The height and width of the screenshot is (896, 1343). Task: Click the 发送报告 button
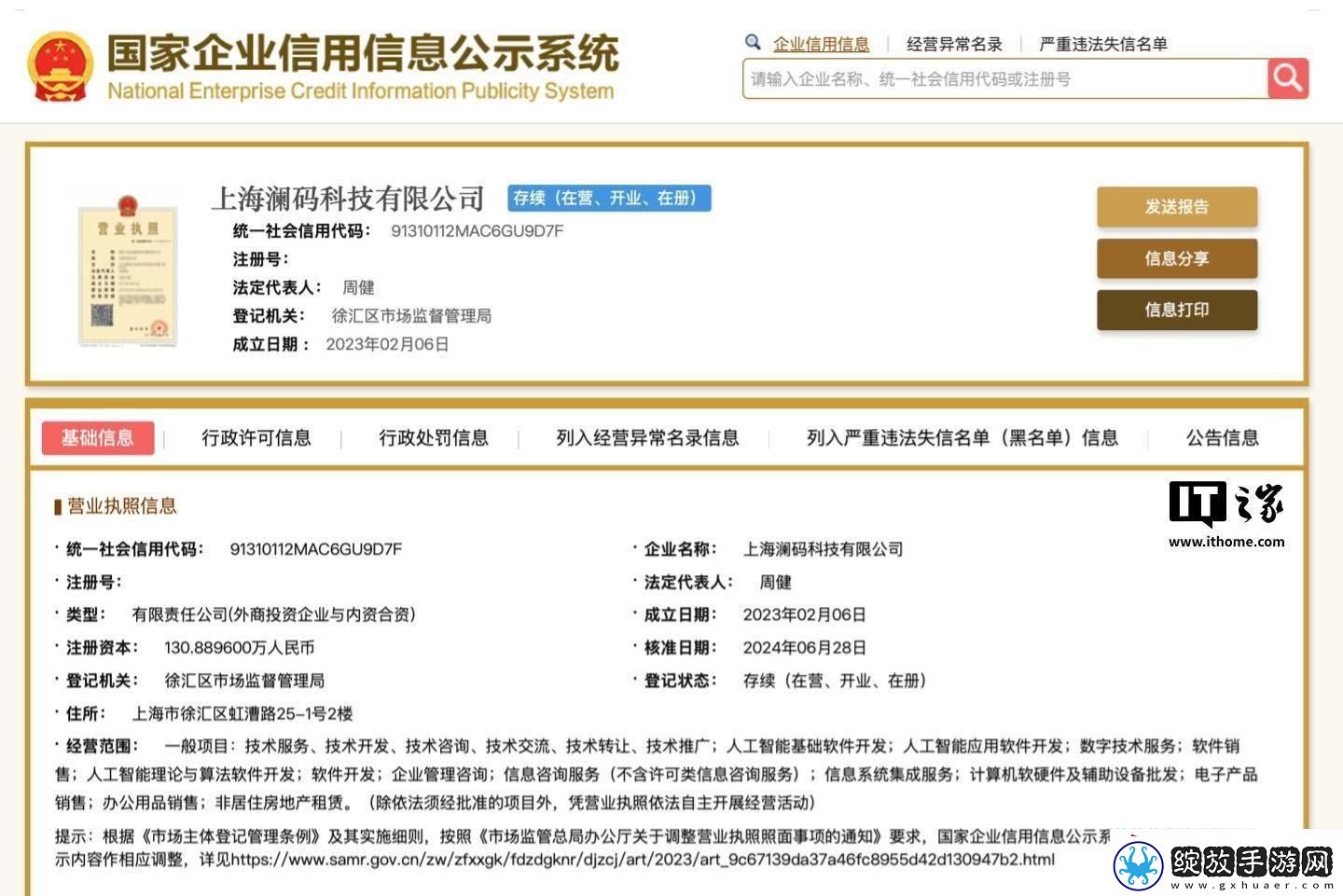1177,207
